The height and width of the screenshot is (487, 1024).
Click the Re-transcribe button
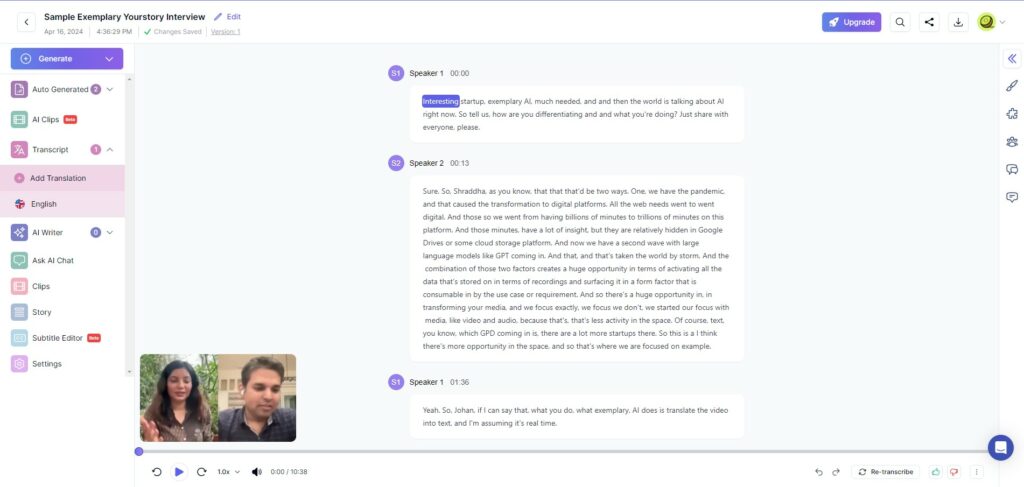pos(886,472)
